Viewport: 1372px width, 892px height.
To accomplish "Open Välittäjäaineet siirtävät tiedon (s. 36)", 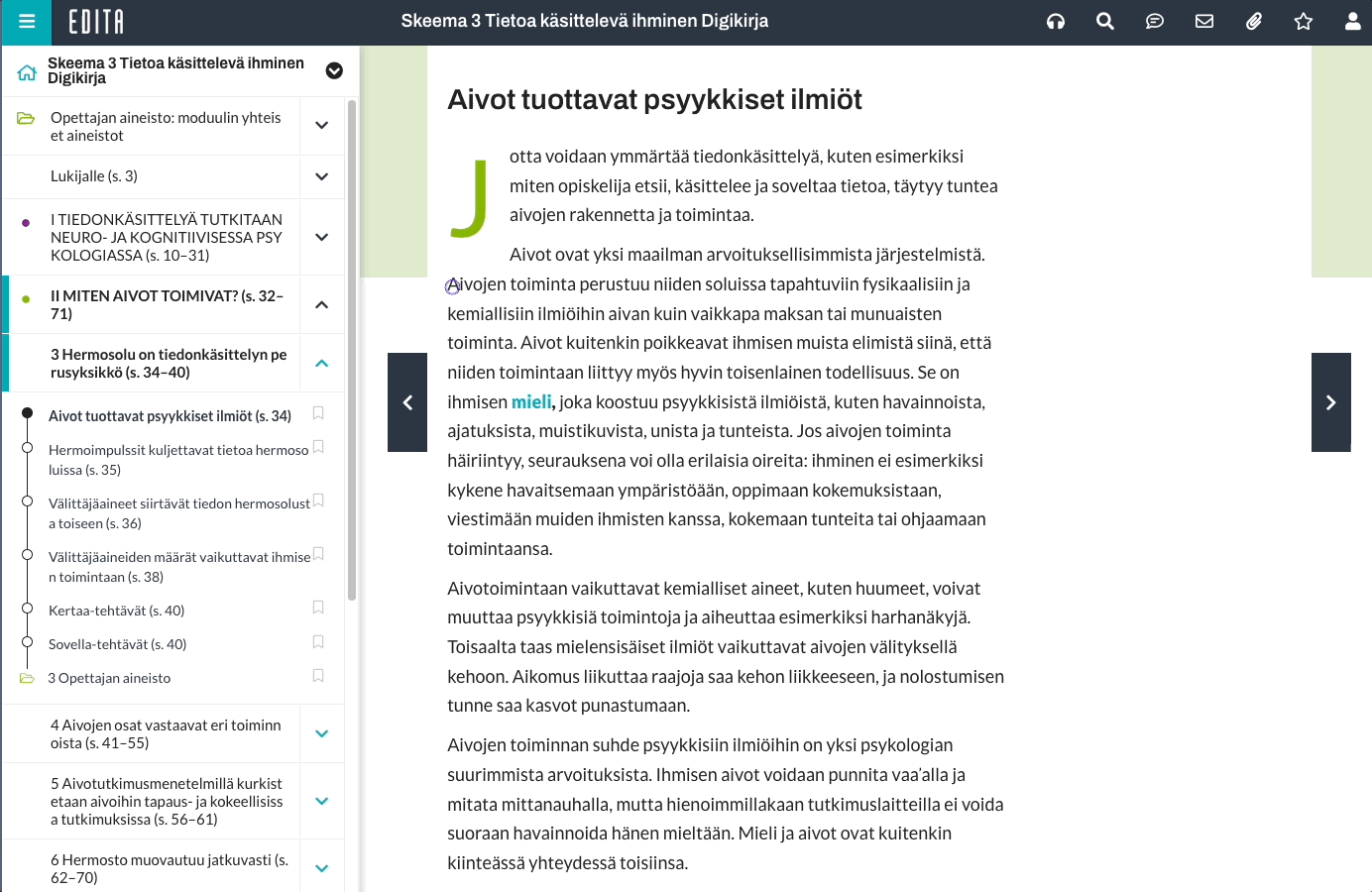I will [x=179, y=513].
